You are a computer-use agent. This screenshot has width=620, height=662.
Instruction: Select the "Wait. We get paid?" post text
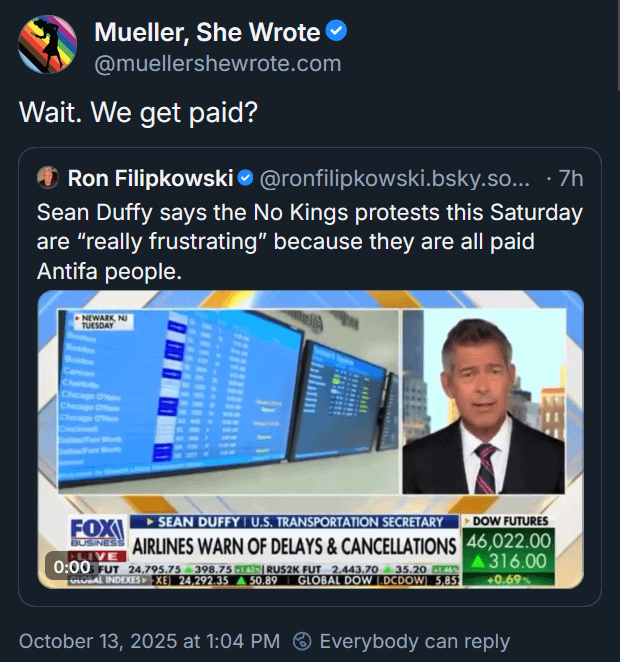tap(139, 113)
